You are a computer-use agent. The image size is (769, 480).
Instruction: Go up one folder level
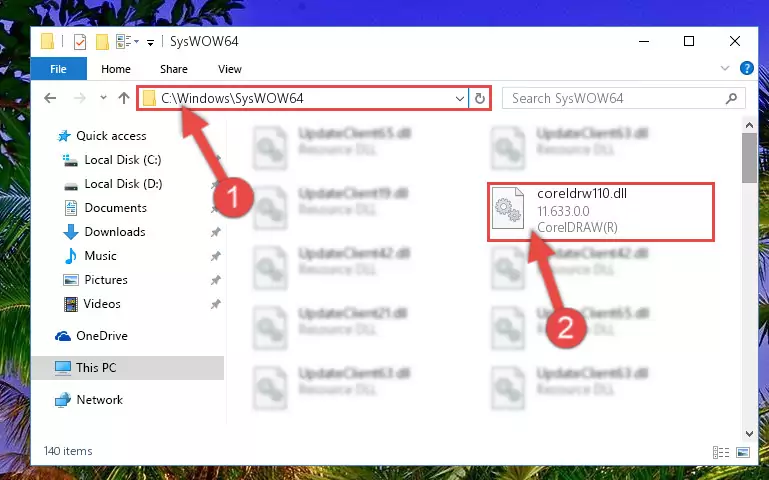click(124, 98)
